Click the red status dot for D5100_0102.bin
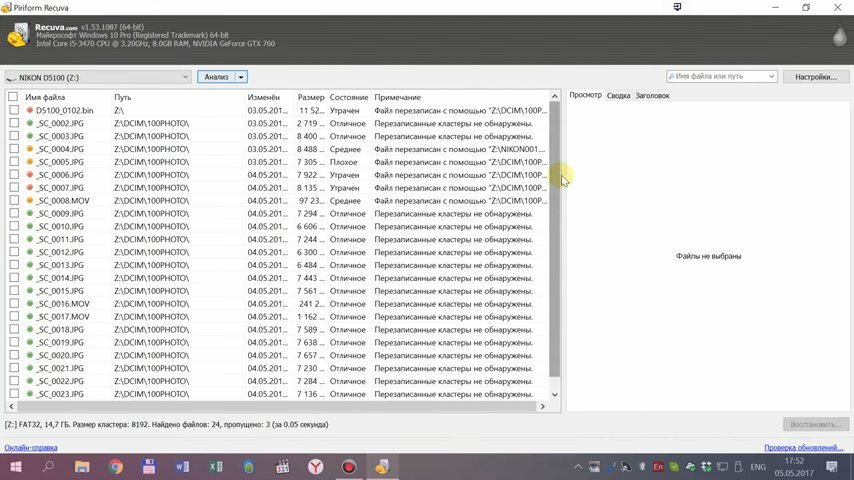854x480 pixels. click(x=30, y=110)
